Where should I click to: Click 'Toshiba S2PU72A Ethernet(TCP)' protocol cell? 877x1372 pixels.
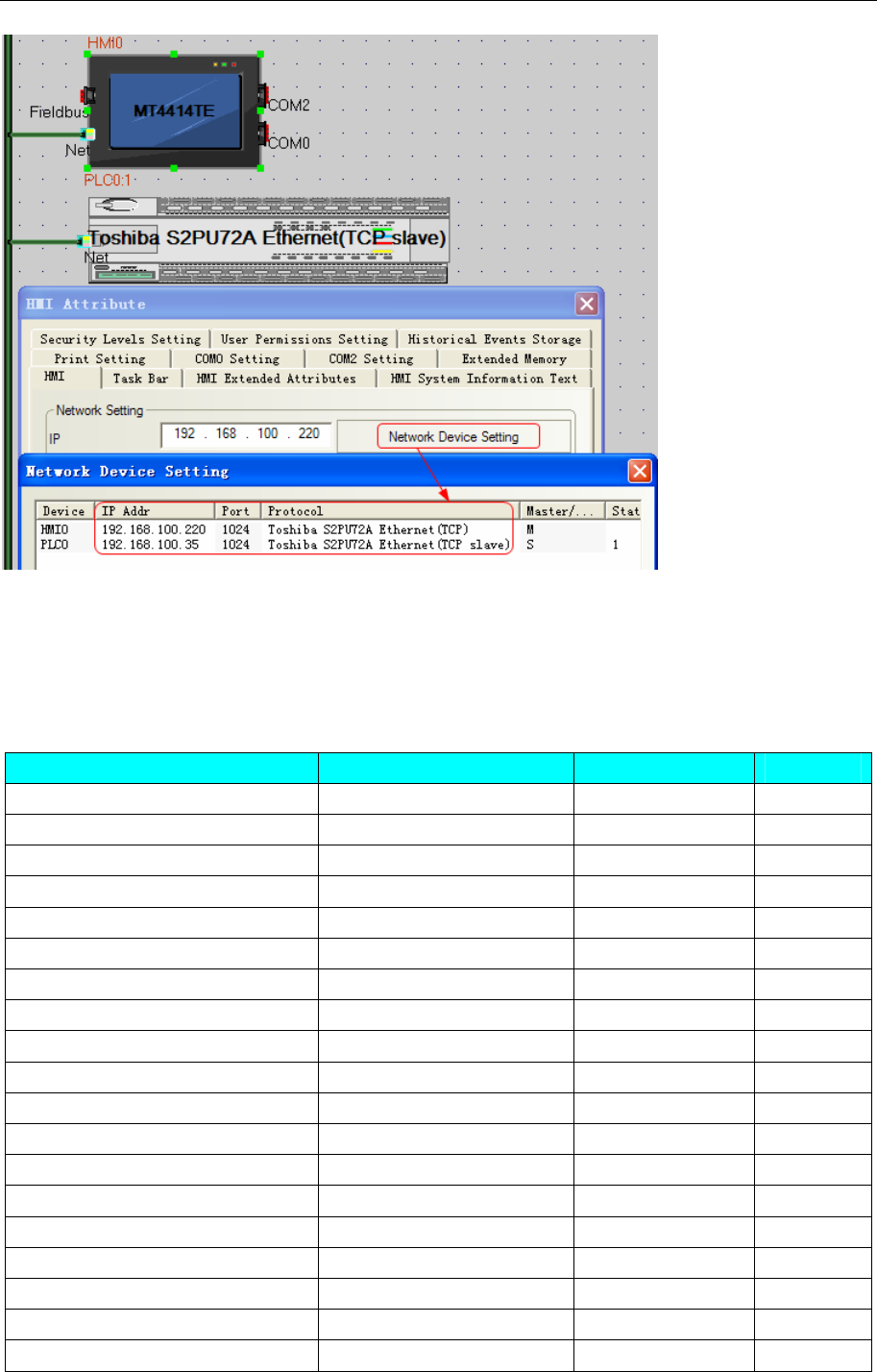368,529
